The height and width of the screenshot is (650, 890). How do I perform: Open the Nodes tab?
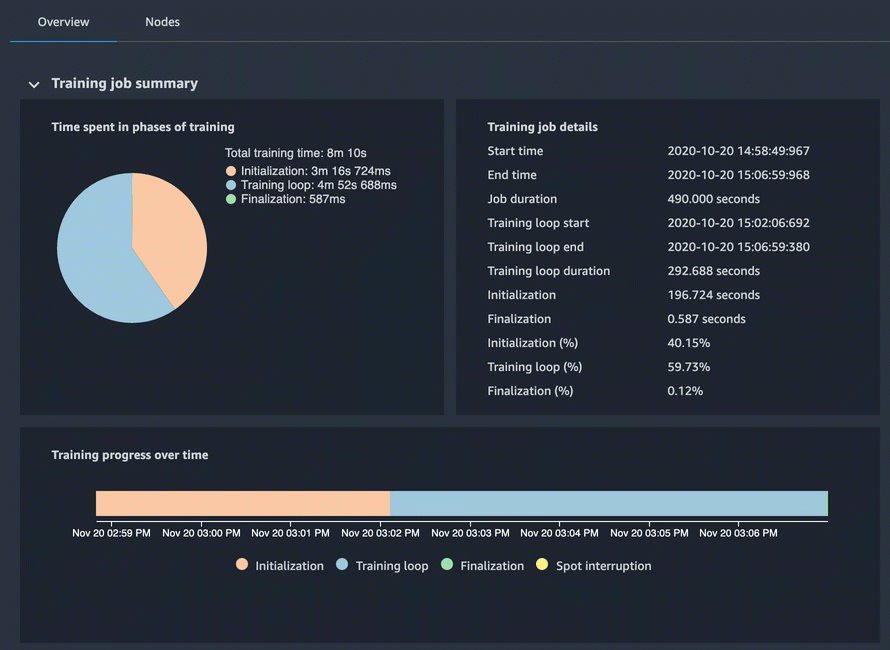tap(162, 22)
